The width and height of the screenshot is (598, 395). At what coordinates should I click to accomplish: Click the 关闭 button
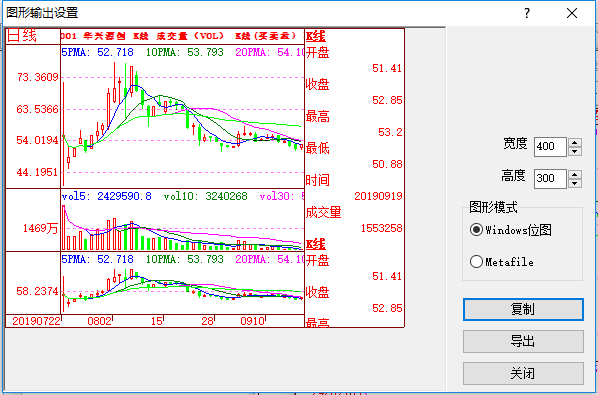[523, 373]
